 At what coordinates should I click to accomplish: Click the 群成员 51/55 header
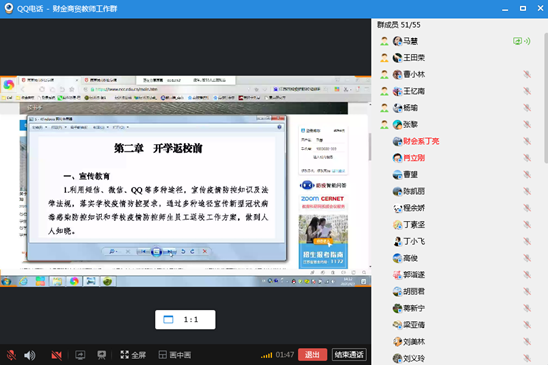pos(398,25)
